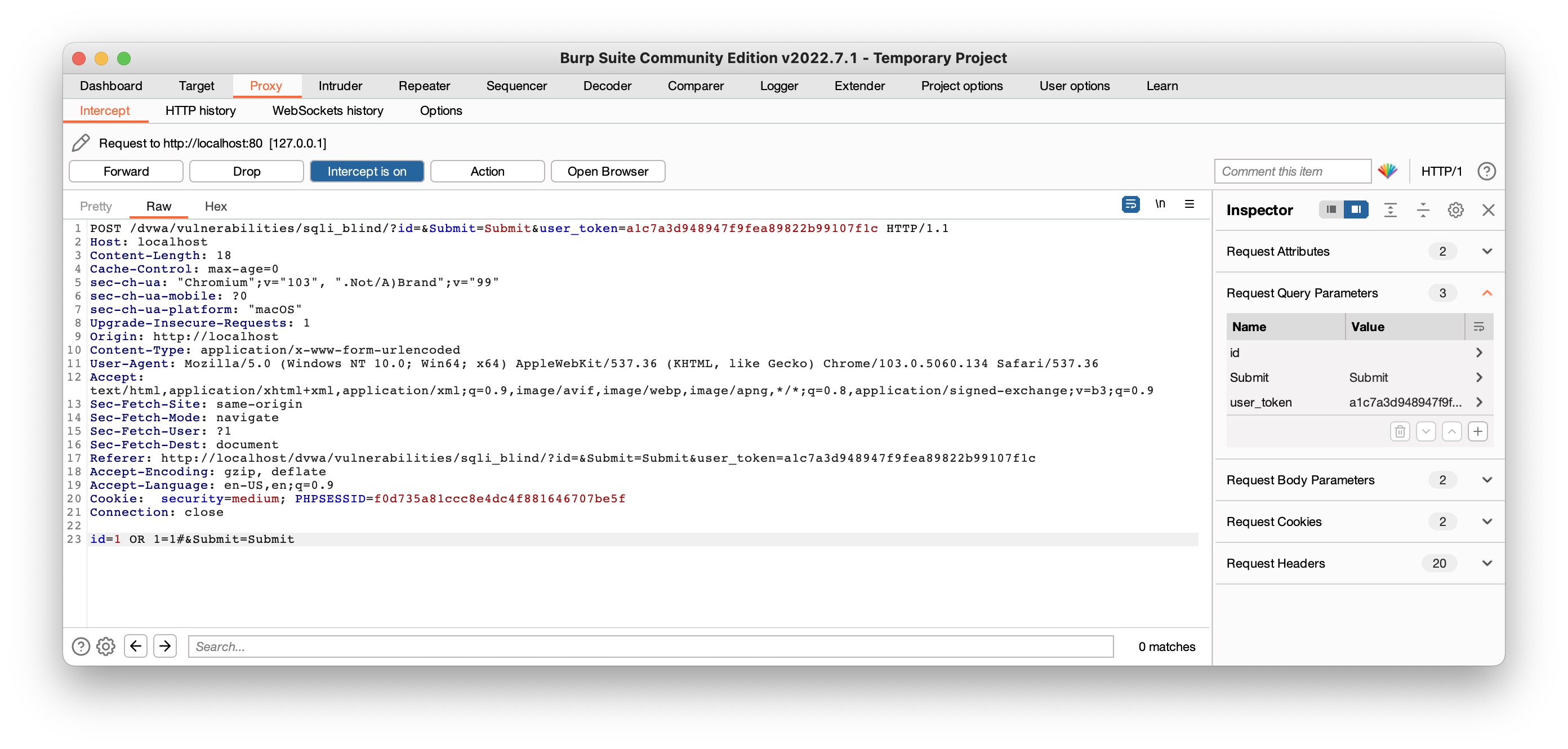The image size is (1568, 749).
Task: Click the wrap column icon in parameters table
Action: pos(1478,327)
